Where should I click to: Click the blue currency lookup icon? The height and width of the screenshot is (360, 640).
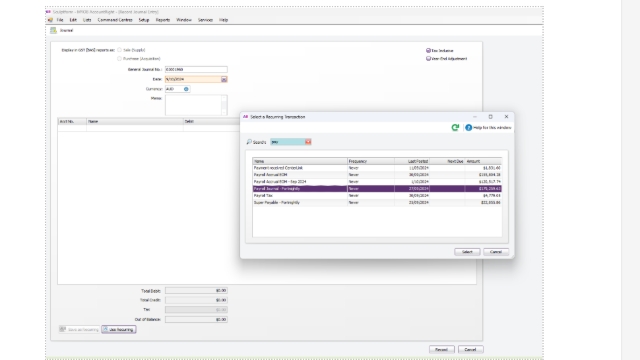186,89
